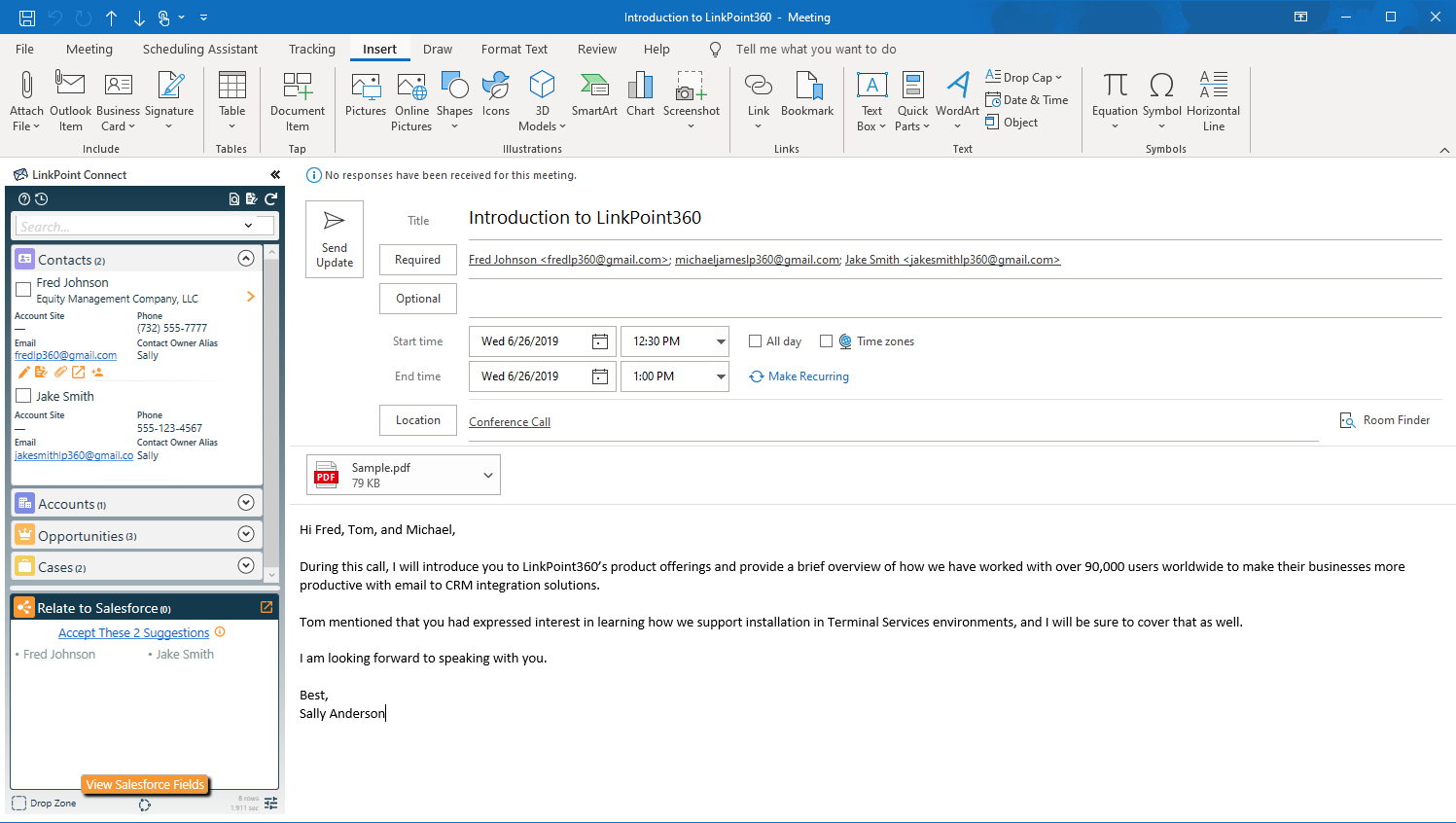Enable the All day checkbox

755,341
